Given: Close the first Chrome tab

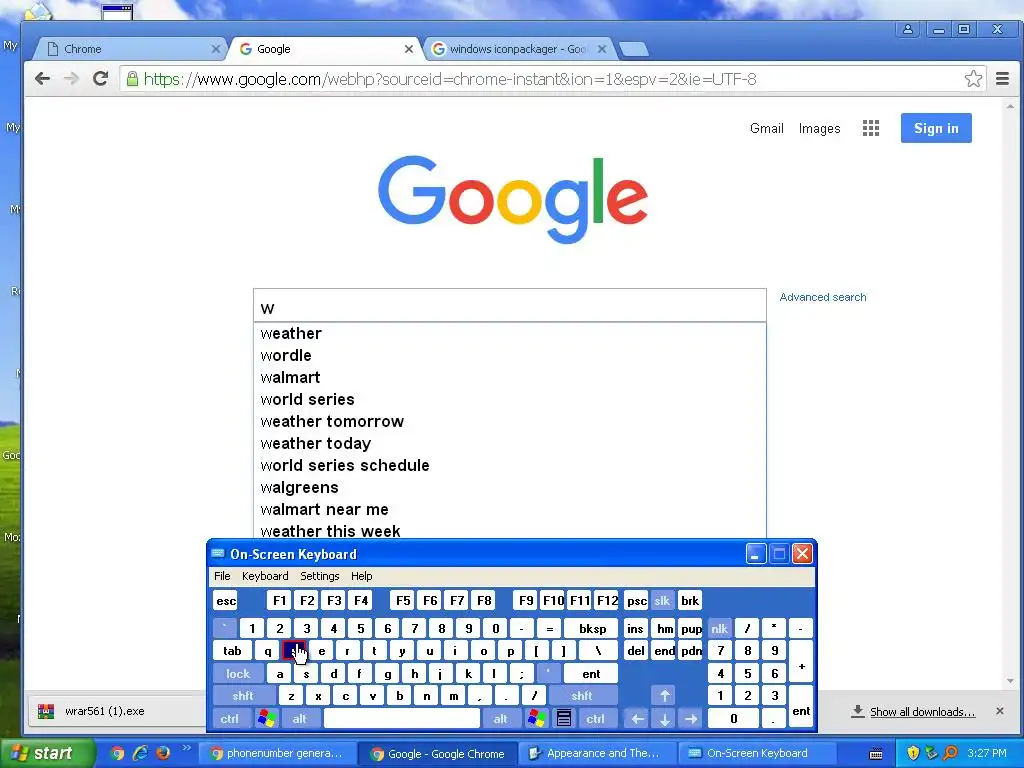Looking at the screenshot, I should [216, 49].
